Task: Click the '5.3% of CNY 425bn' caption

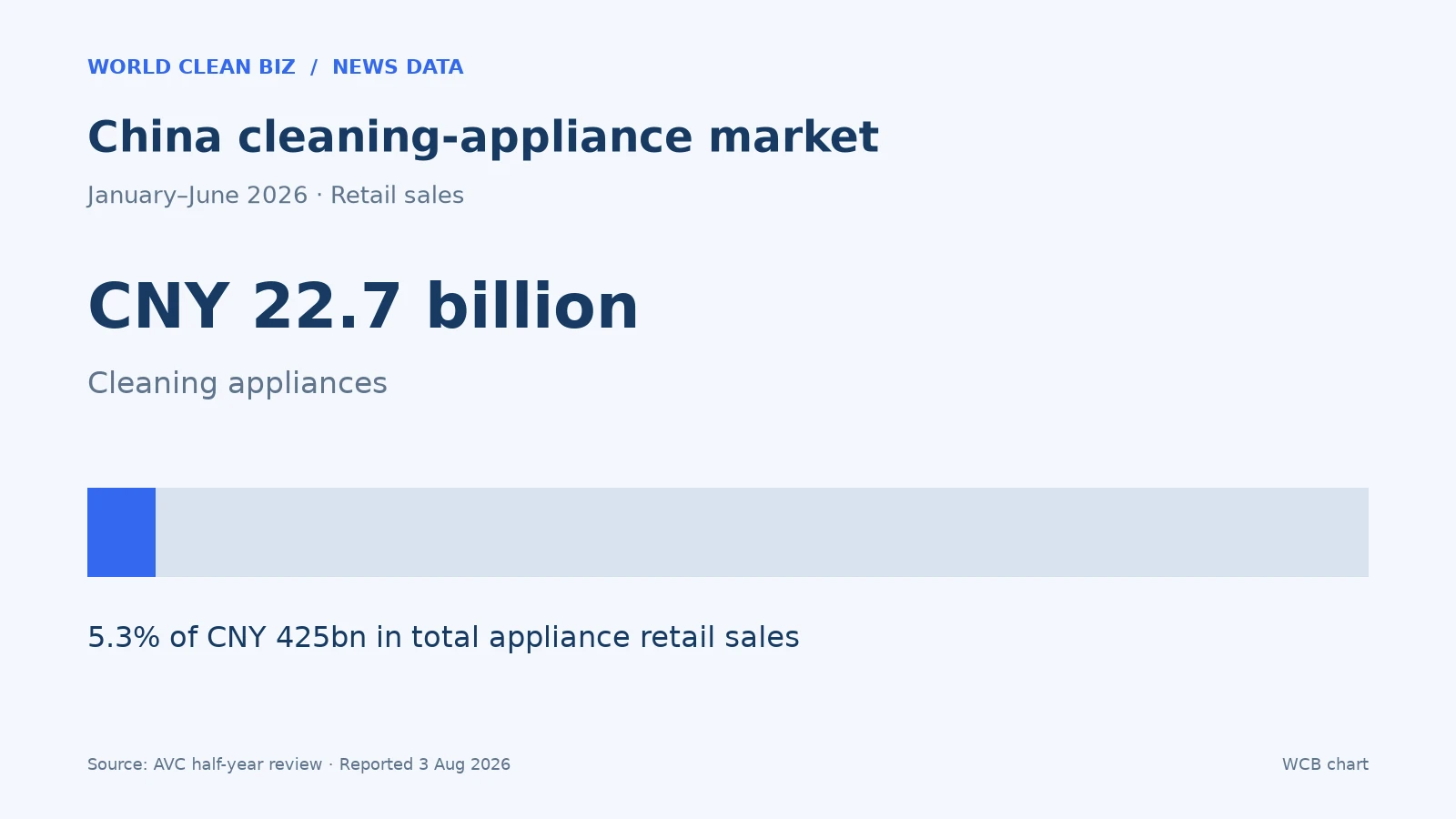Action: 443,637
